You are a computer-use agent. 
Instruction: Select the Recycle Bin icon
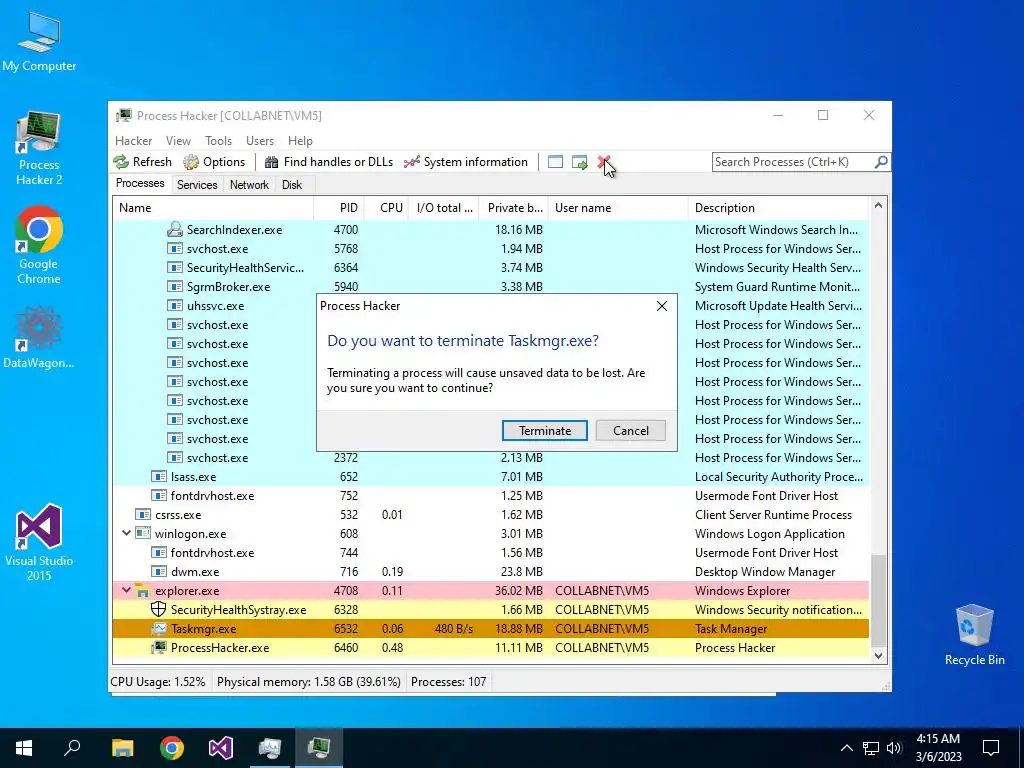coord(974,635)
